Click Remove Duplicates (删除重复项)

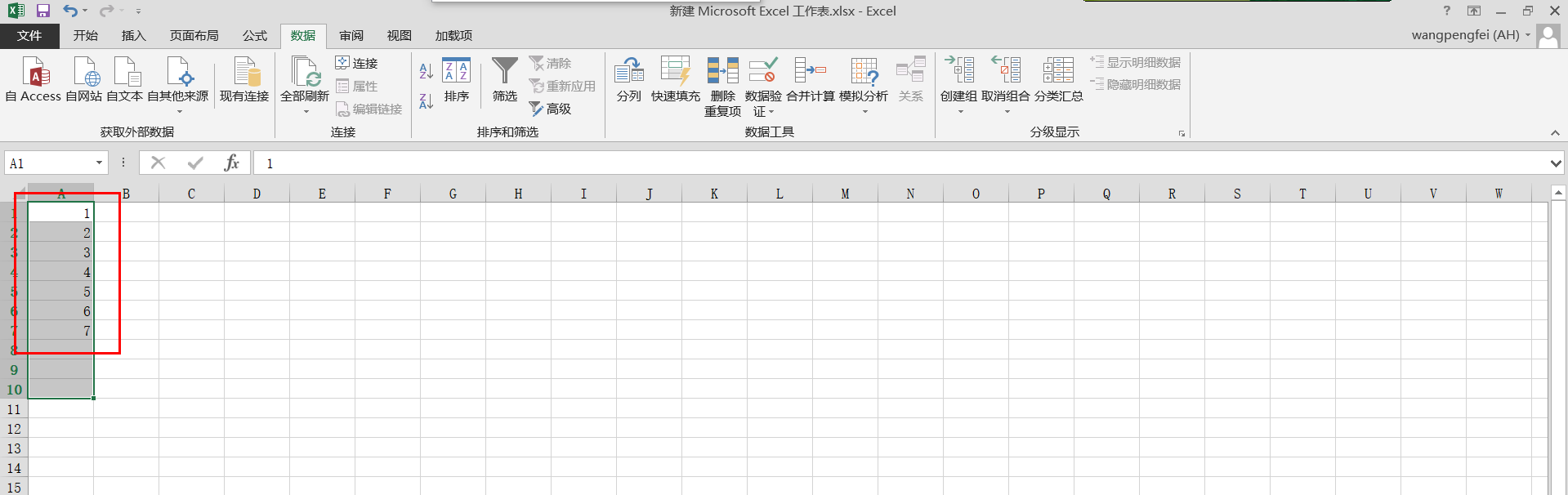point(722,86)
